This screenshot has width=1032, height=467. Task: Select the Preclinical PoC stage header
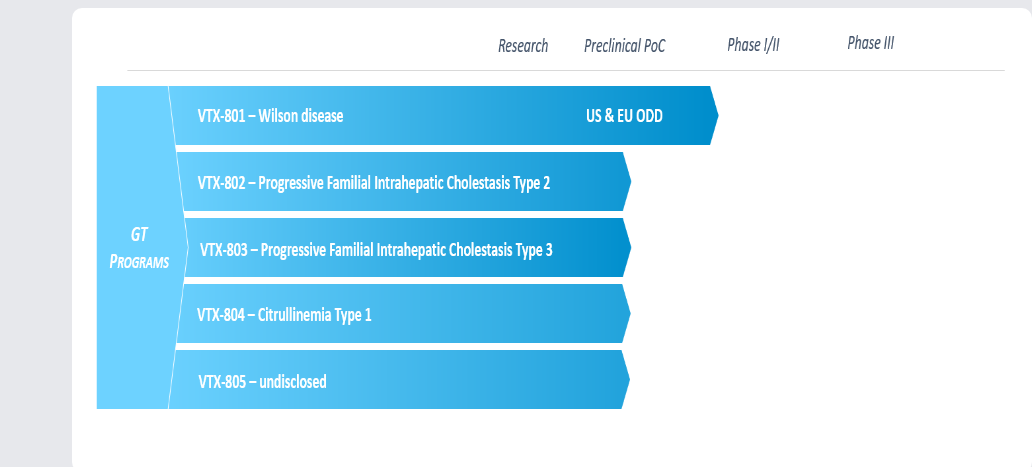[625, 46]
